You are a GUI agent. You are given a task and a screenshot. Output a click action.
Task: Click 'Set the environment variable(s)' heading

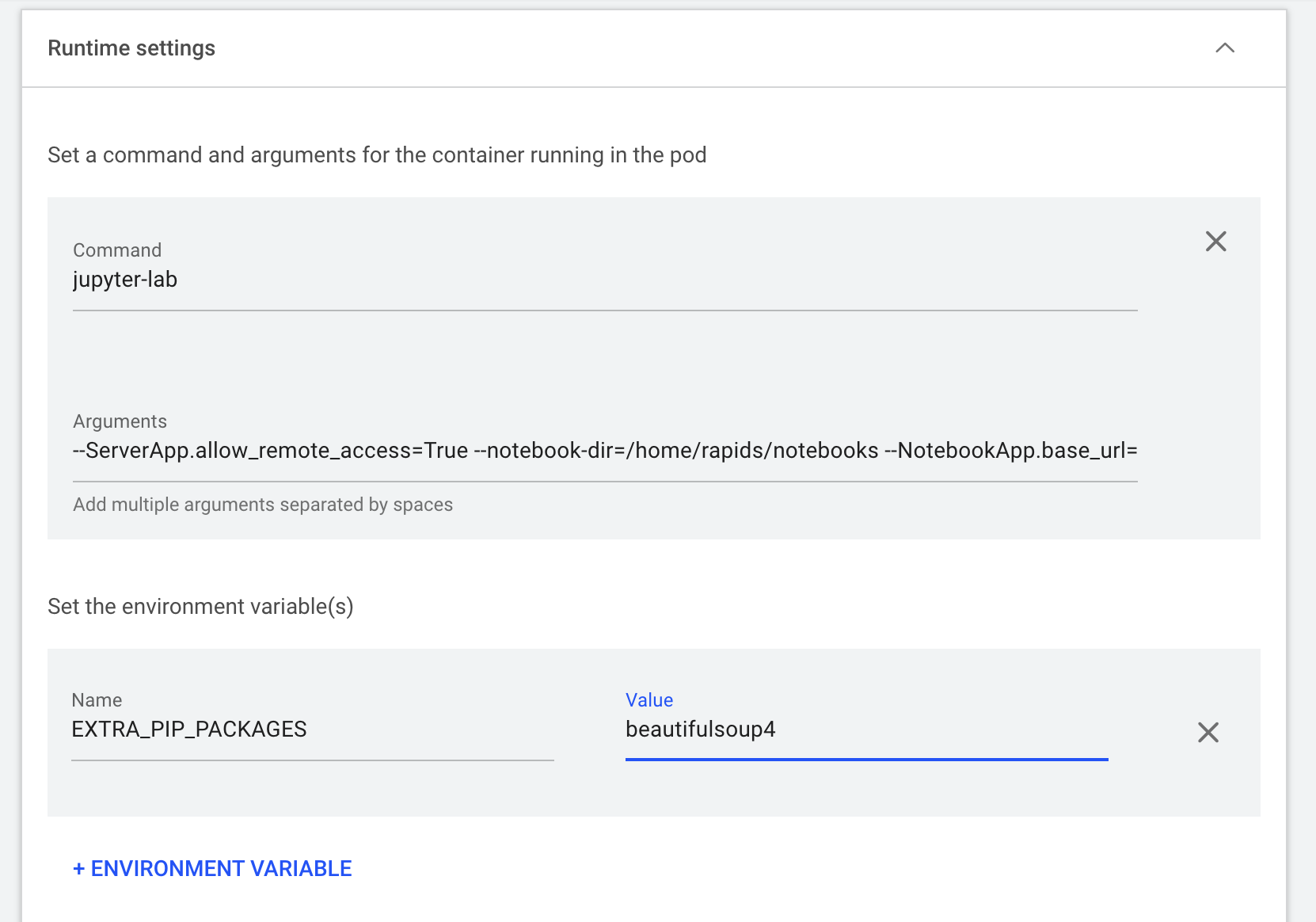coord(200,607)
